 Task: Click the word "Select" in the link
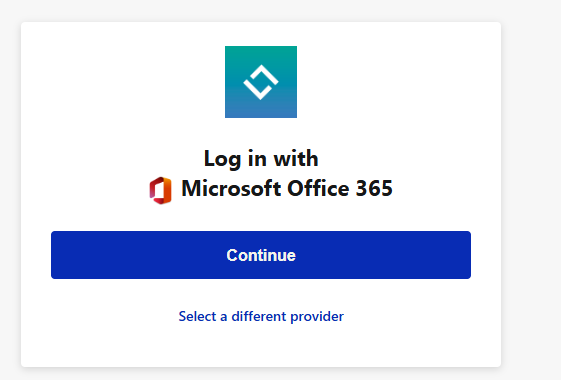[x=197, y=316]
